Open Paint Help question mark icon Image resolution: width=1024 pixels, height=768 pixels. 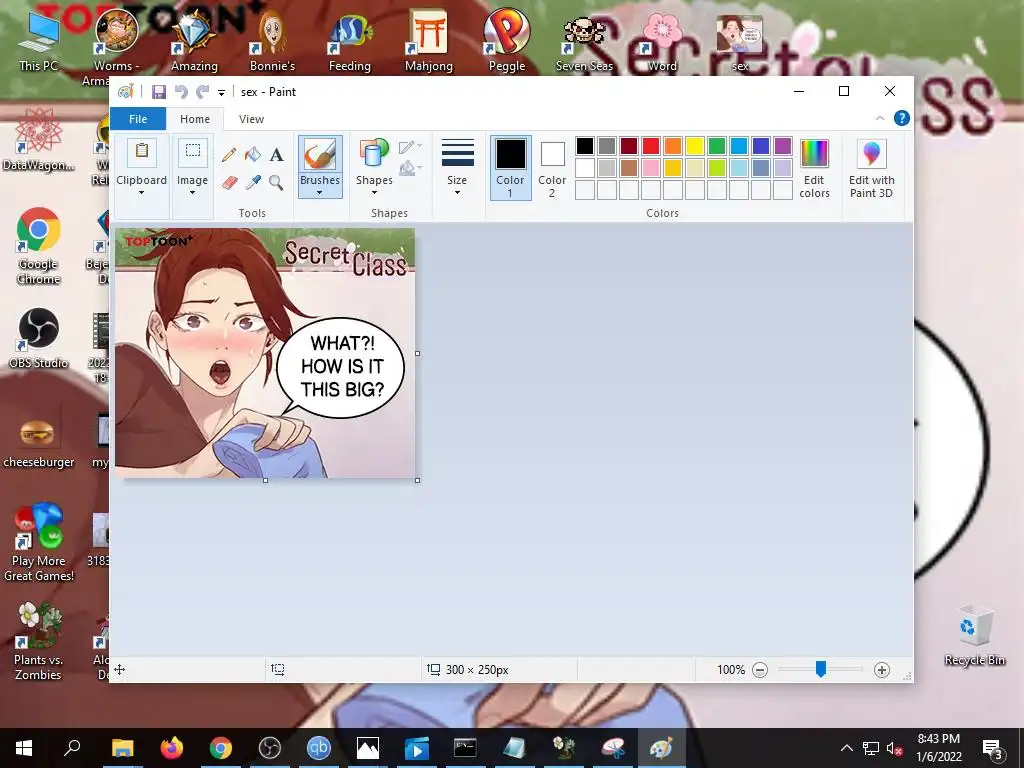902,118
